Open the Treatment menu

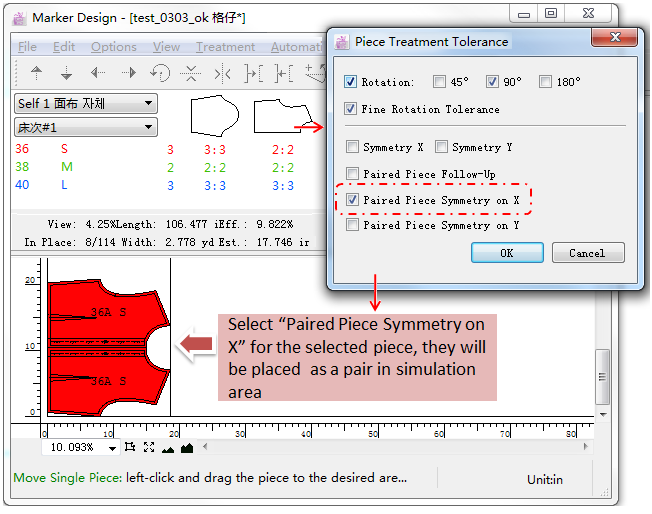[225, 47]
